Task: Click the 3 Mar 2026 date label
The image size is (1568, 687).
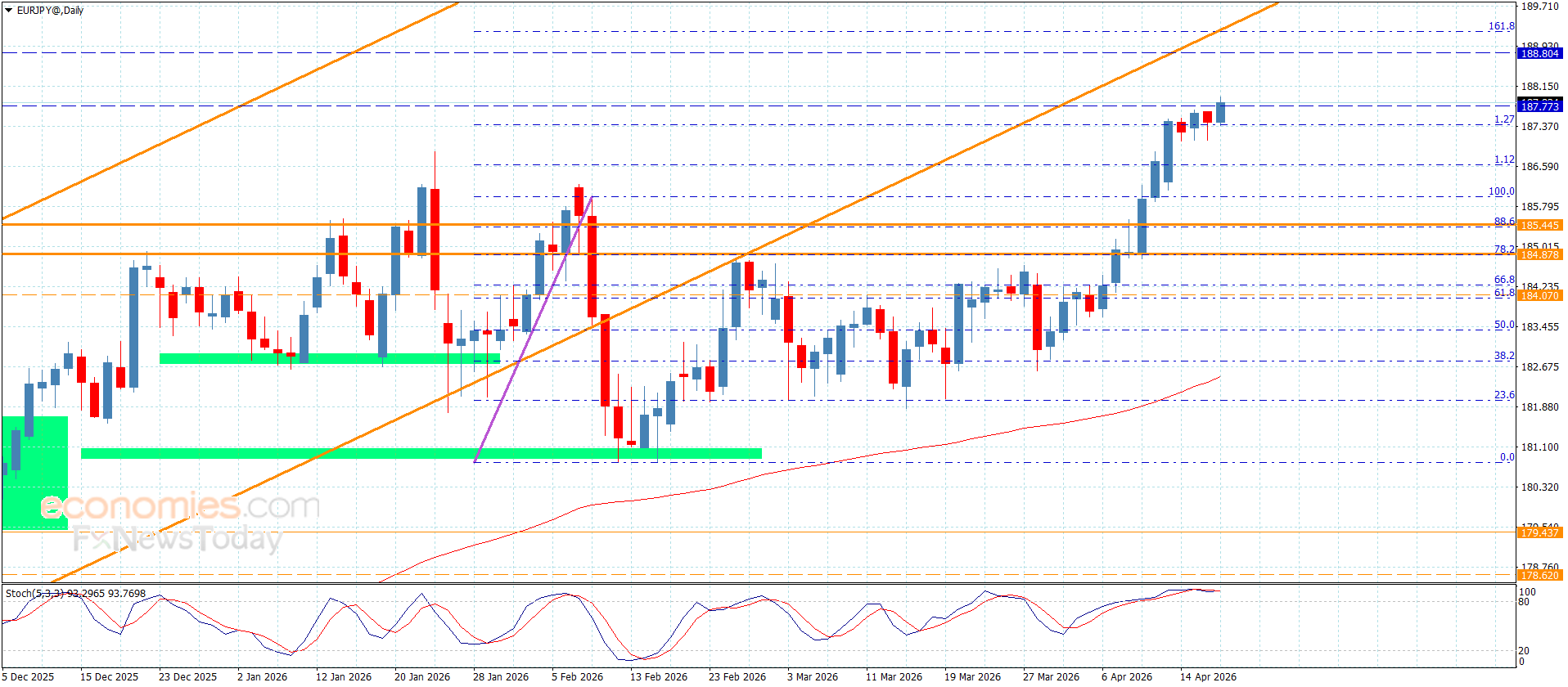Action: click(813, 677)
